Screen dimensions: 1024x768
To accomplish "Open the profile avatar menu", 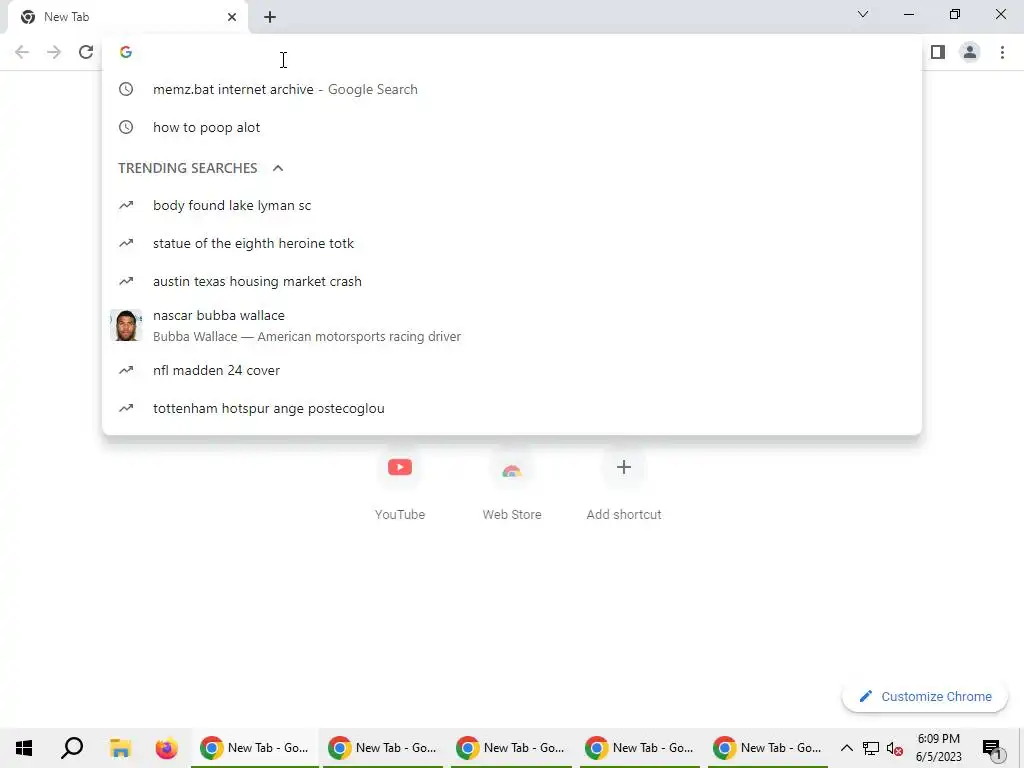I will (970, 52).
